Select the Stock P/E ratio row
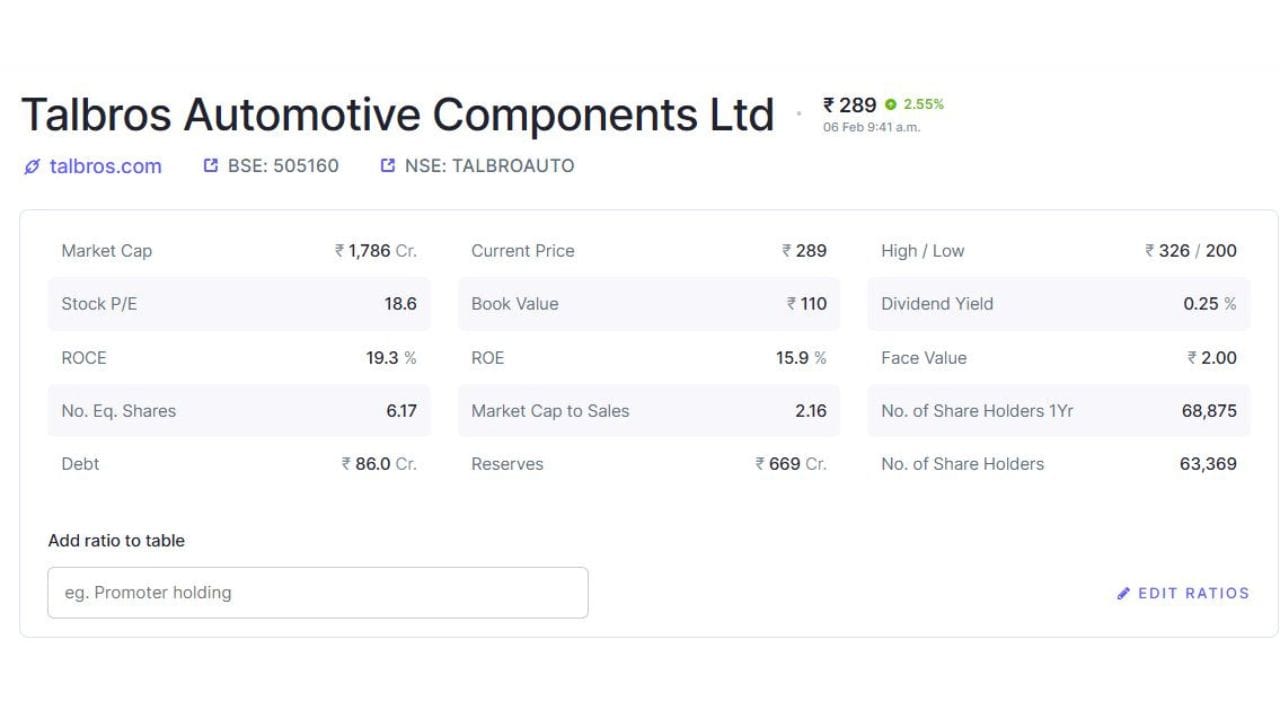Image resolution: width=1280 pixels, height=720 pixels. [x=239, y=304]
